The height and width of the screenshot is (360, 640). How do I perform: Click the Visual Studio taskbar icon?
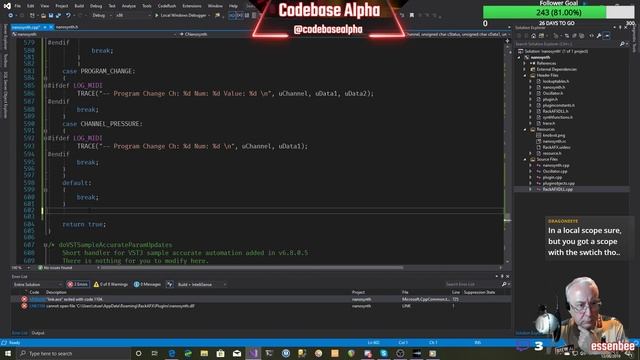point(253,353)
